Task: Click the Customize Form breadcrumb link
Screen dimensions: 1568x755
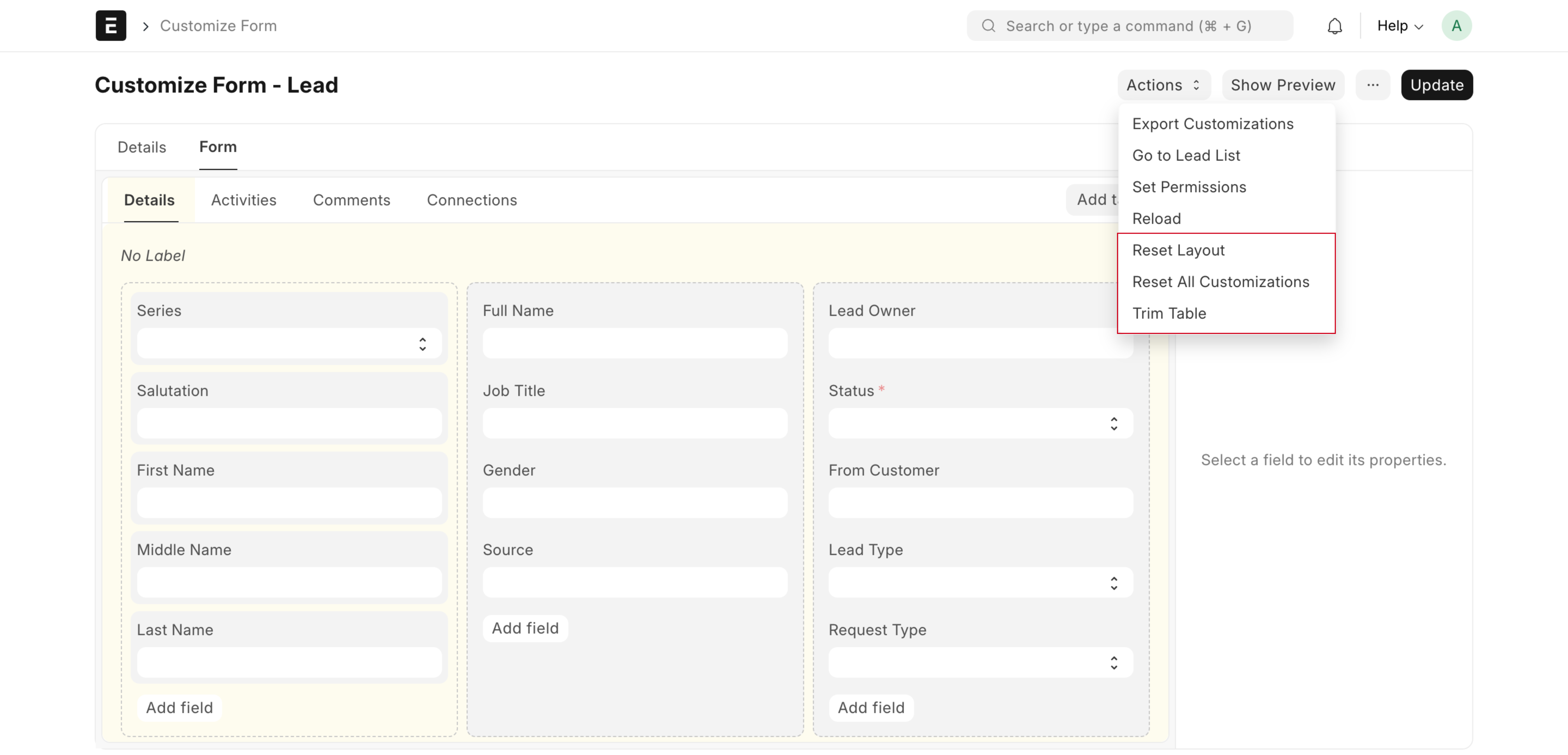Action: pyautogui.click(x=218, y=26)
